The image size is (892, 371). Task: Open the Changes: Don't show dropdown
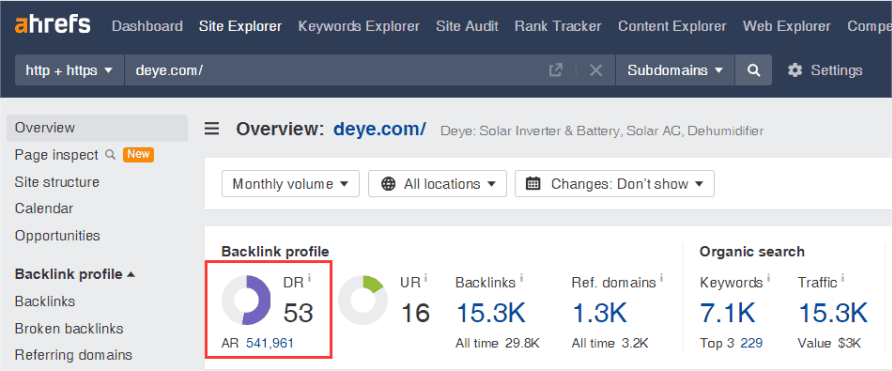click(x=615, y=184)
